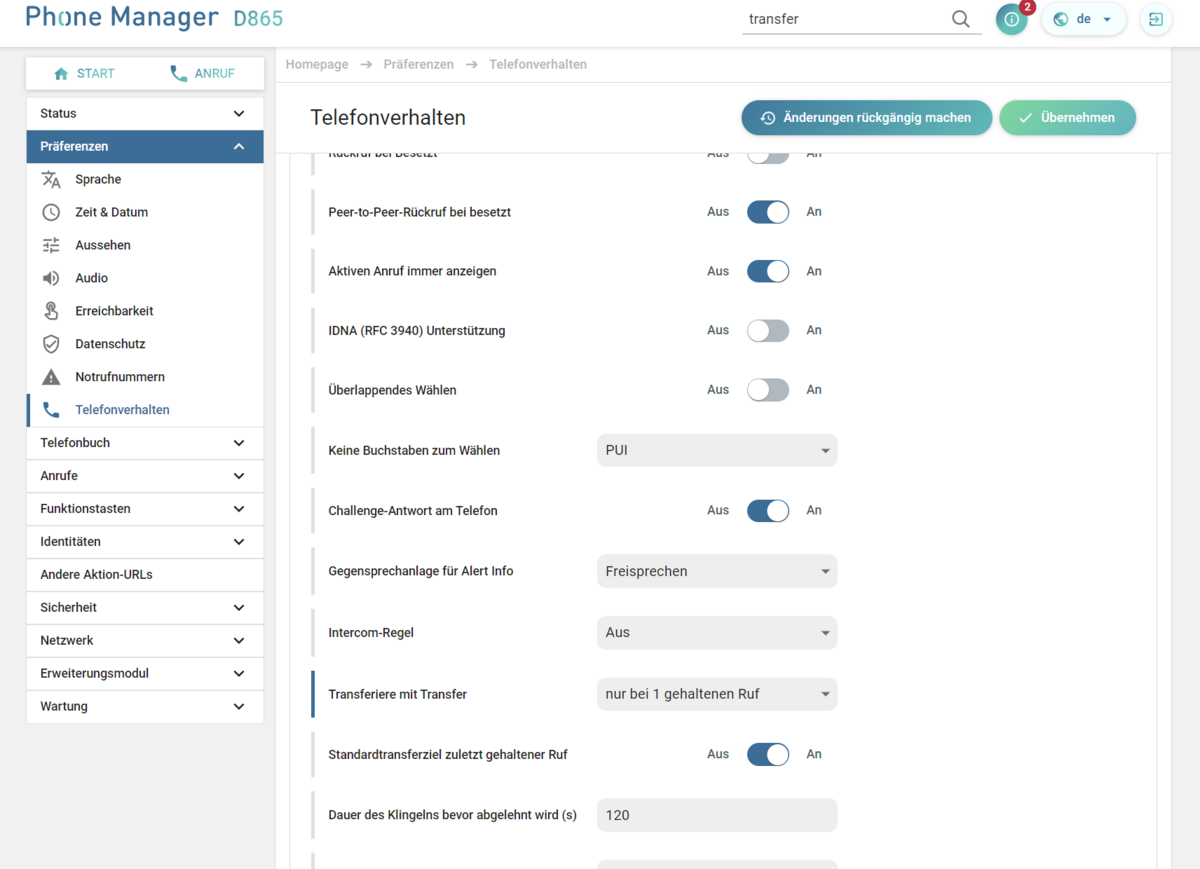Click the Zeit & Datum clock icon
The height and width of the screenshot is (869, 1200).
click(x=51, y=212)
